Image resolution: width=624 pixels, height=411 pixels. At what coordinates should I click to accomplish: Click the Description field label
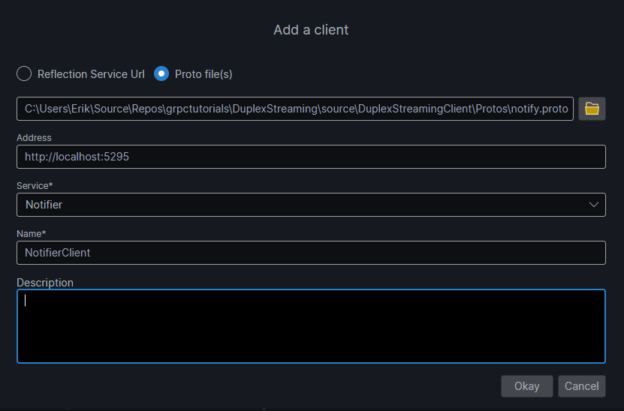point(45,282)
